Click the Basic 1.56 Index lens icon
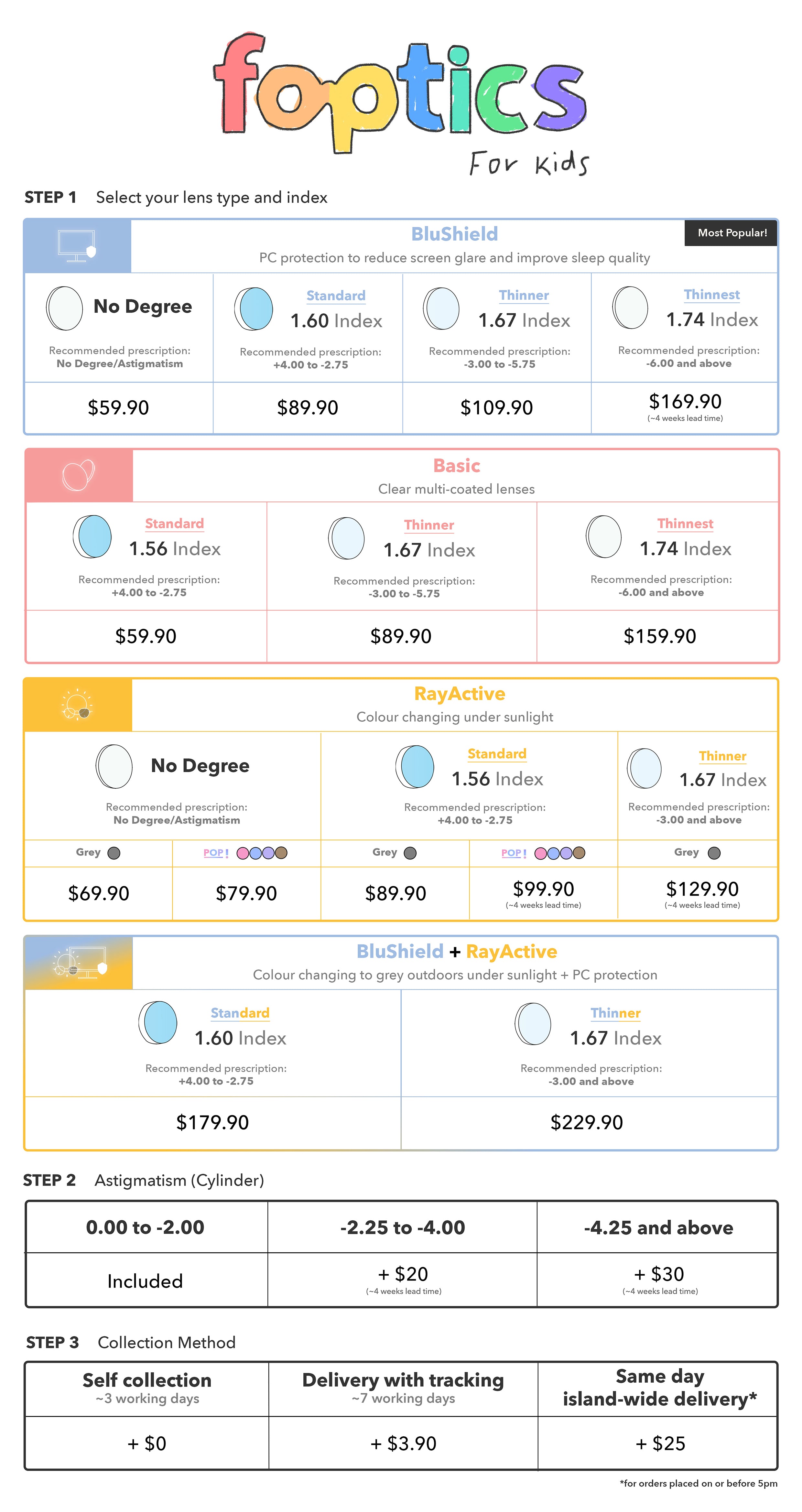The width and height of the screenshot is (802, 1512). [92, 536]
